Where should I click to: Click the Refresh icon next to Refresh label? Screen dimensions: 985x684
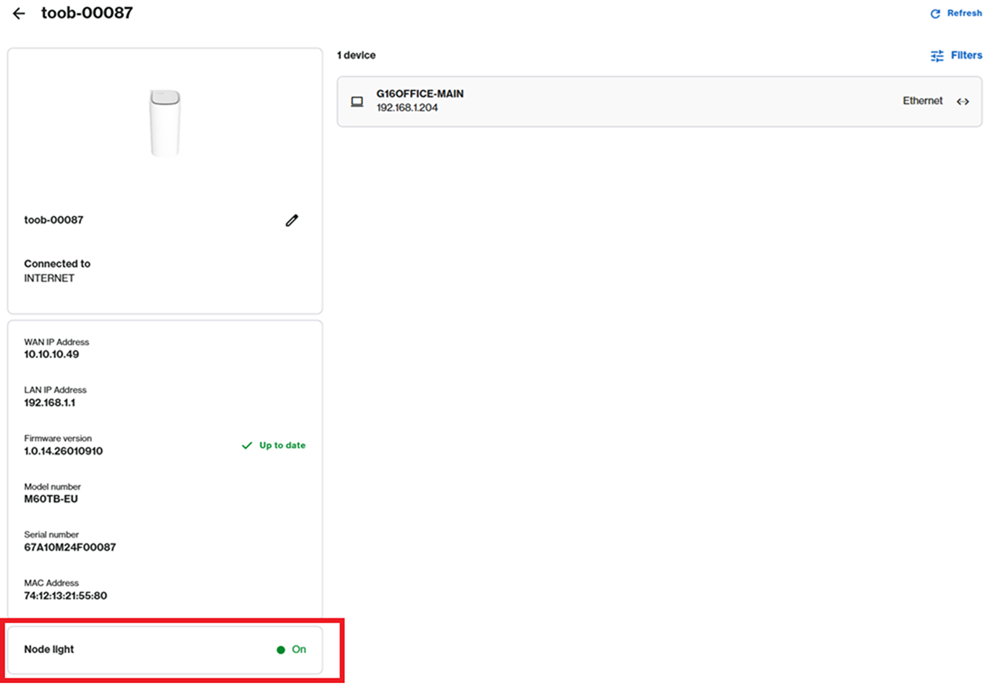(935, 13)
